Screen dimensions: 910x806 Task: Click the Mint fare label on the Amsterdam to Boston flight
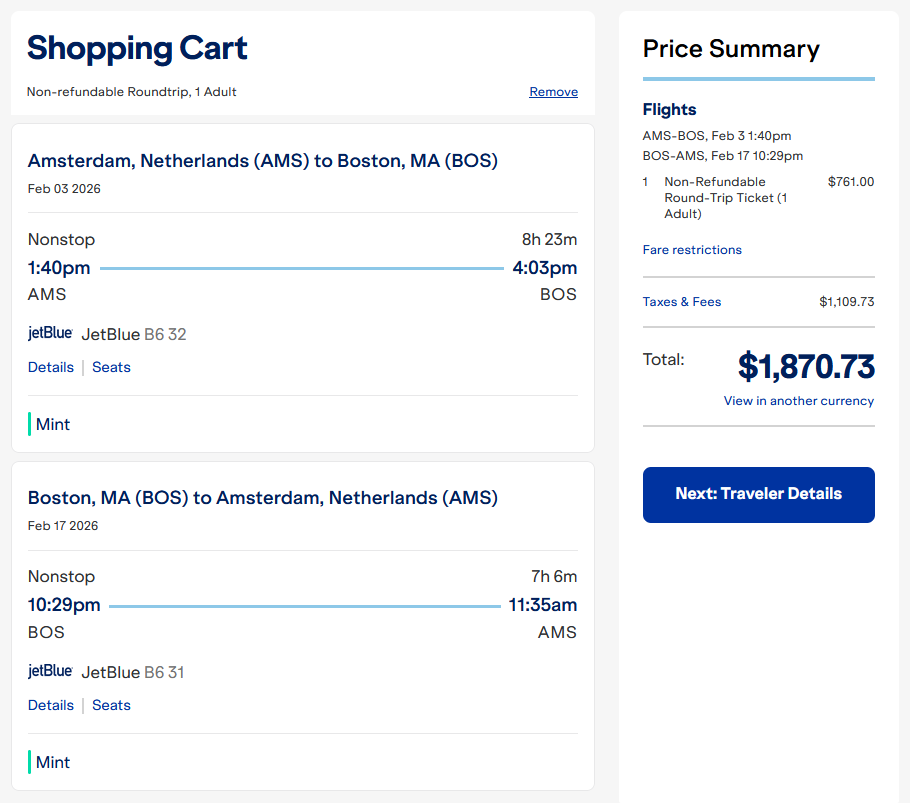coord(52,424)
